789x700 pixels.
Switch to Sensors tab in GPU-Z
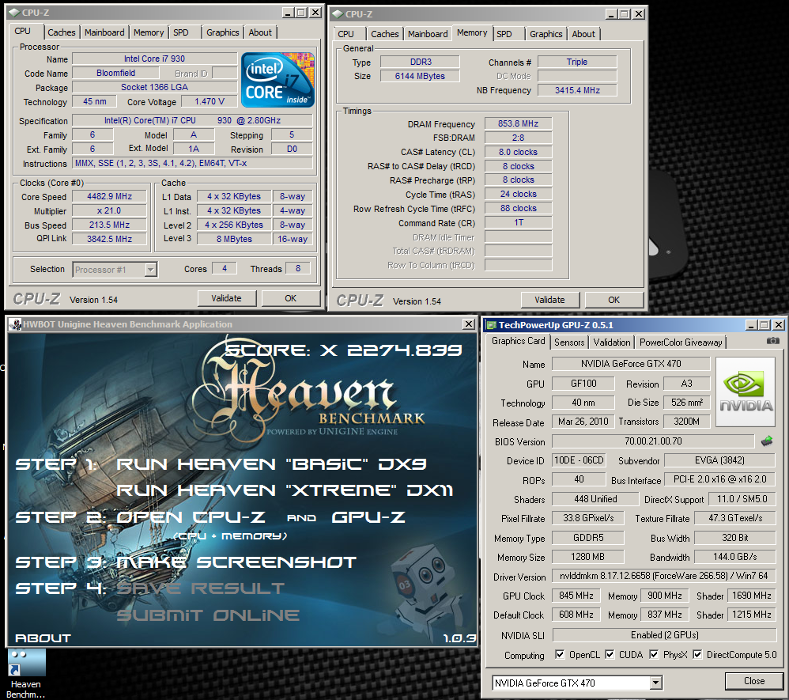pyautogui.click(x=569, y=343)
